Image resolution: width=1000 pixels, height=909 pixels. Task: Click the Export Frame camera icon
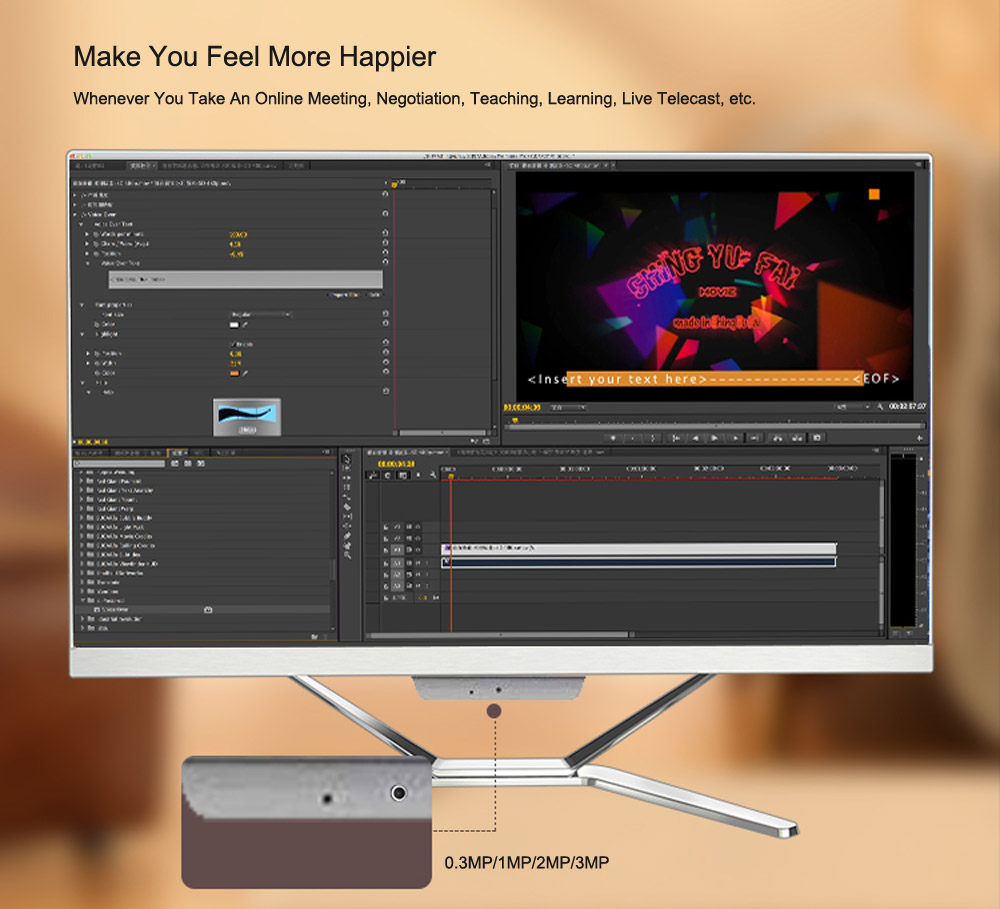tap(816, 438)
